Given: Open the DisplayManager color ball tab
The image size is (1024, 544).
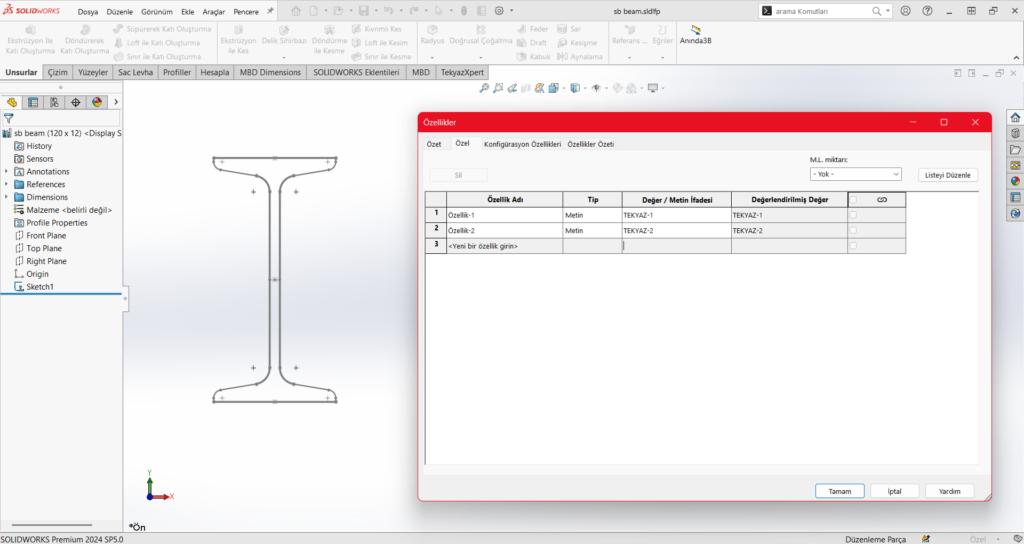Looking at the screenshot, I should 97,102.
